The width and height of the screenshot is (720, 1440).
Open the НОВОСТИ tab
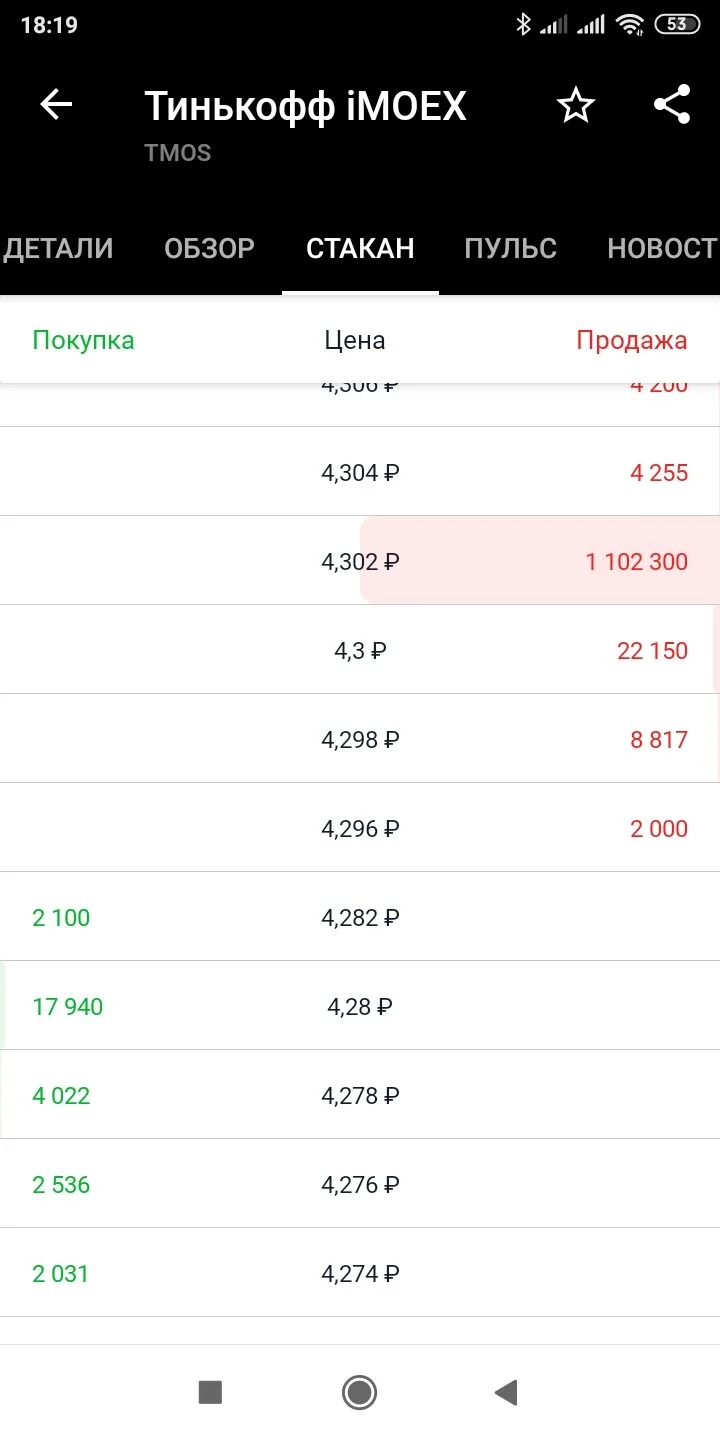point(662,248)
